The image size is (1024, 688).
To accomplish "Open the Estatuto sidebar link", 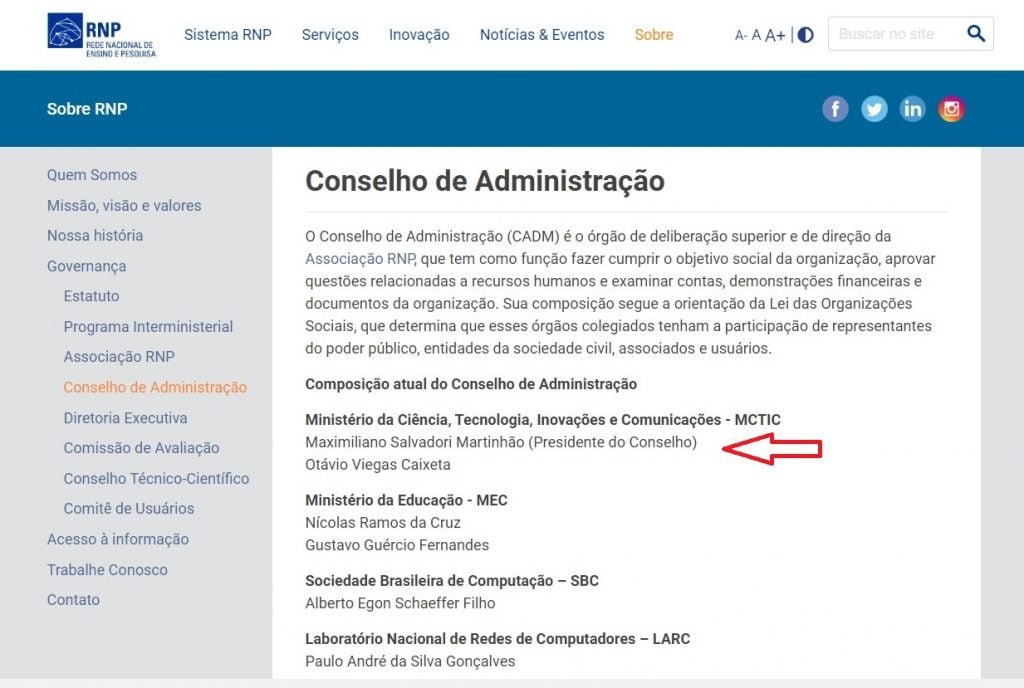I will click(91, 296).
